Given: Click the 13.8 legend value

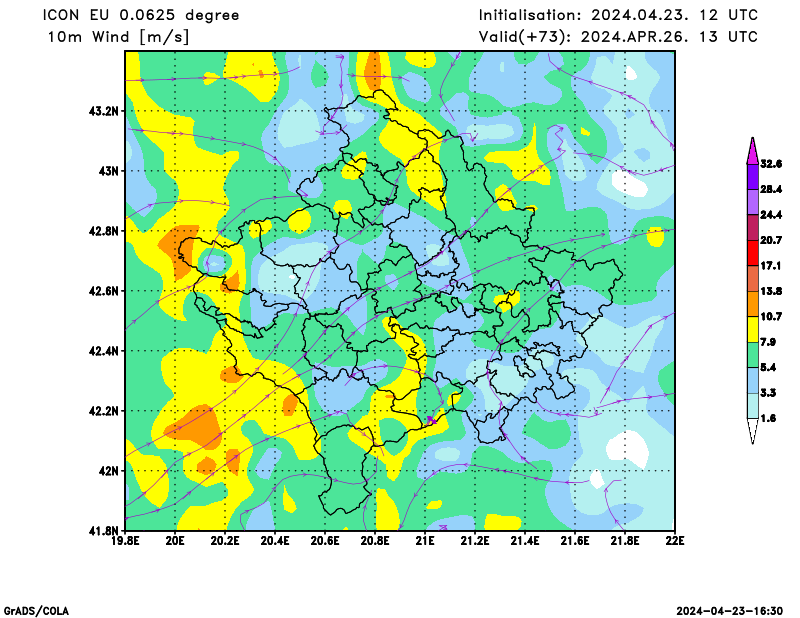Looking at the screenshot, I should pos(771,291).
